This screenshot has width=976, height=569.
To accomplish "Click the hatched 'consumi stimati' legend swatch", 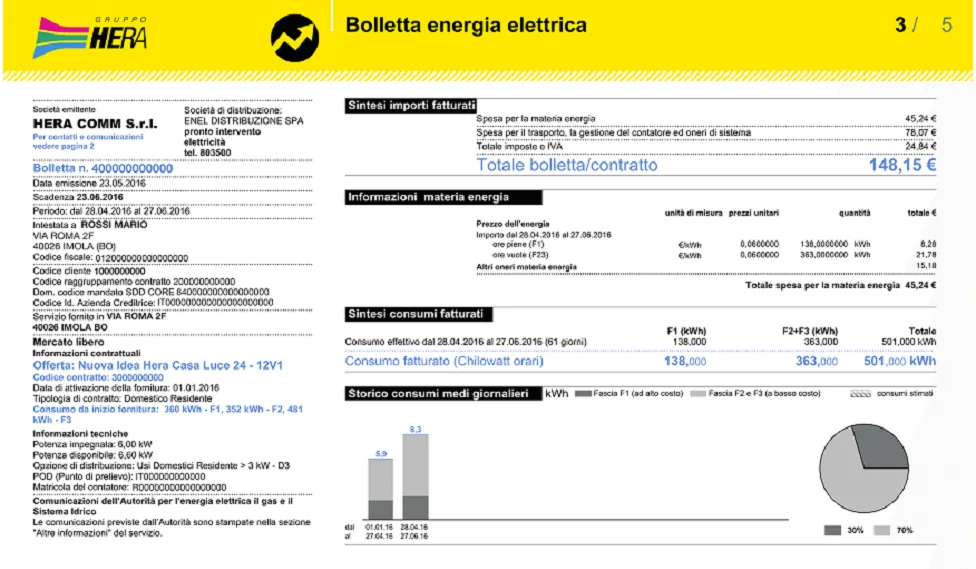I will (x=860, y=393).
